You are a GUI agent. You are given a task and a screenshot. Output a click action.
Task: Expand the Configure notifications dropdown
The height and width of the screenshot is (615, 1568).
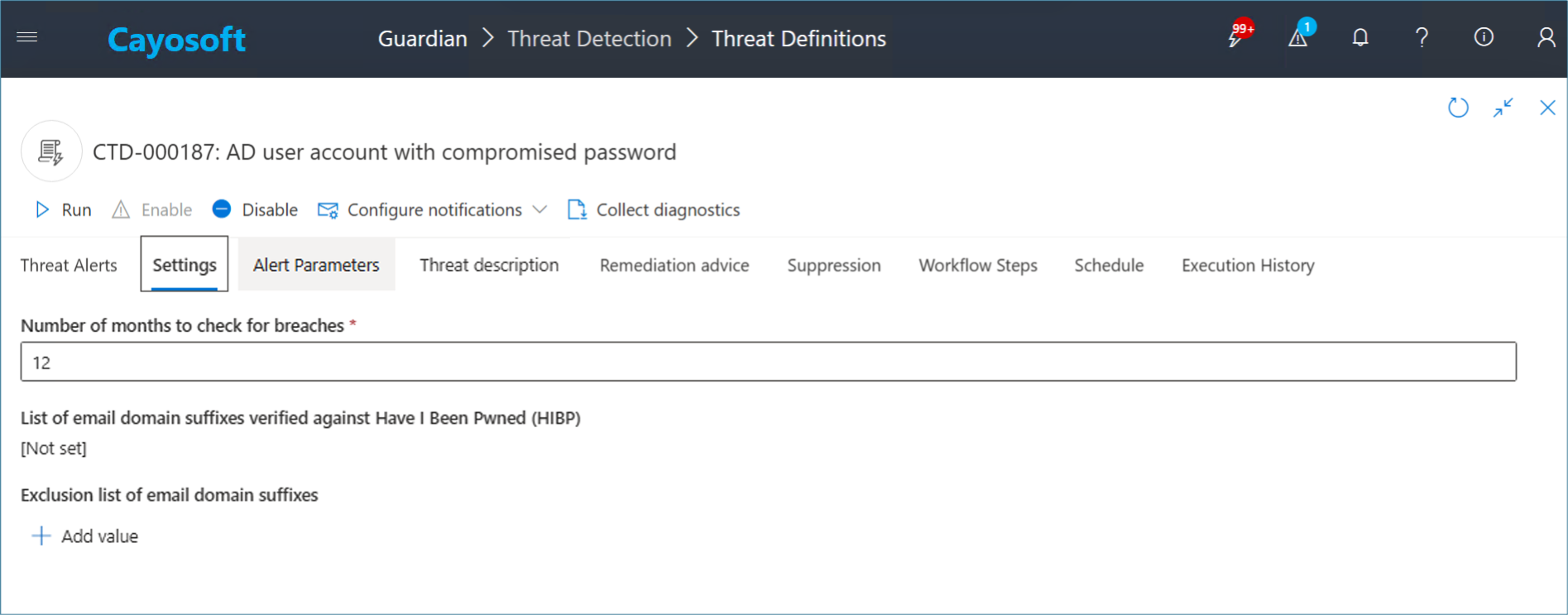pyautogui.click(x=539, y=210)
